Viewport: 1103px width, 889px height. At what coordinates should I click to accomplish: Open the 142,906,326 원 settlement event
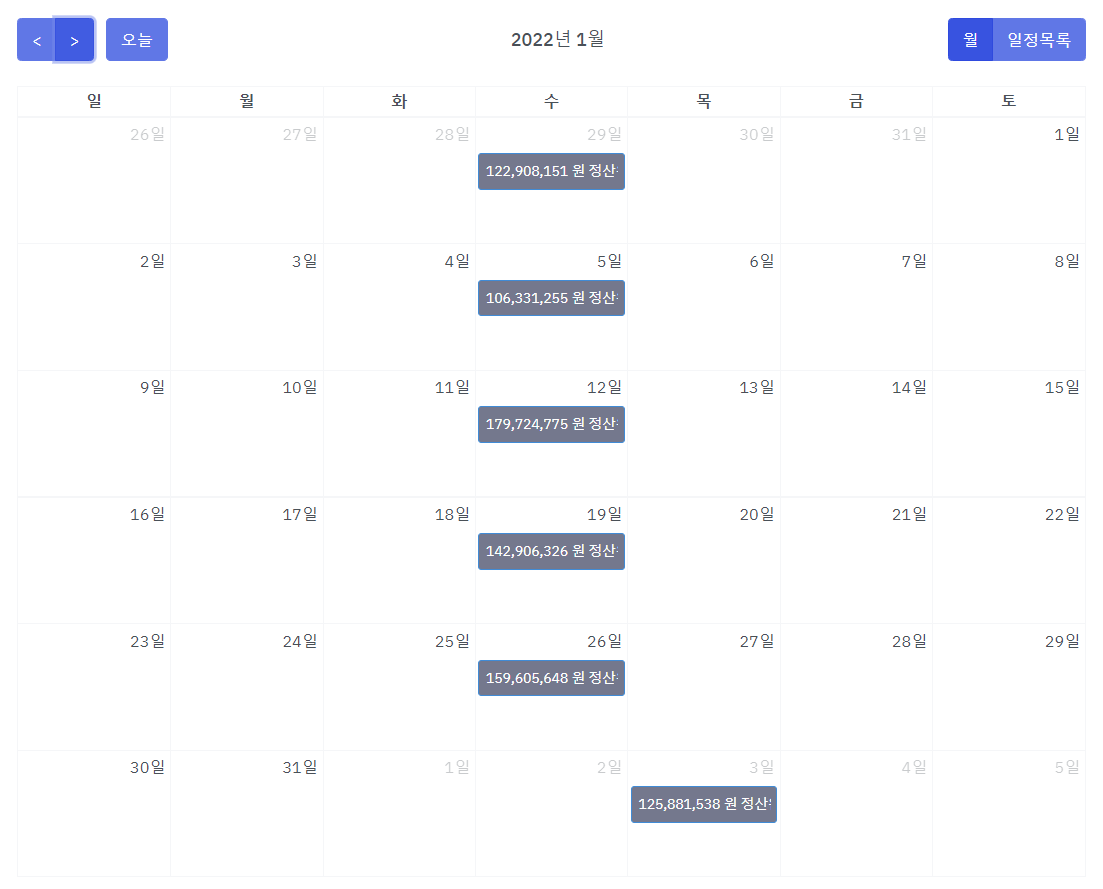[551, 551]
